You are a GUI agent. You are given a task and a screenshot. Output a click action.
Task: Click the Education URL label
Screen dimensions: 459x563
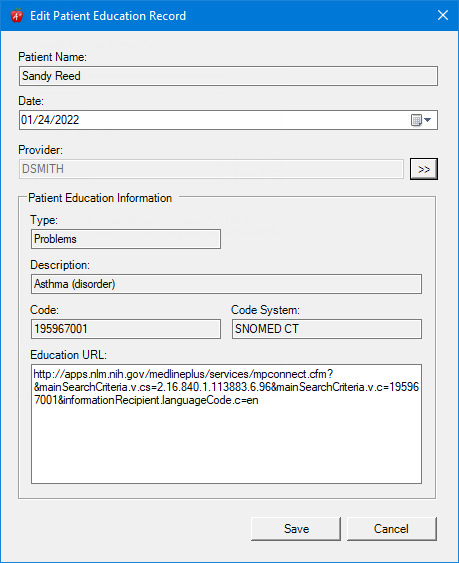point(68,355)
